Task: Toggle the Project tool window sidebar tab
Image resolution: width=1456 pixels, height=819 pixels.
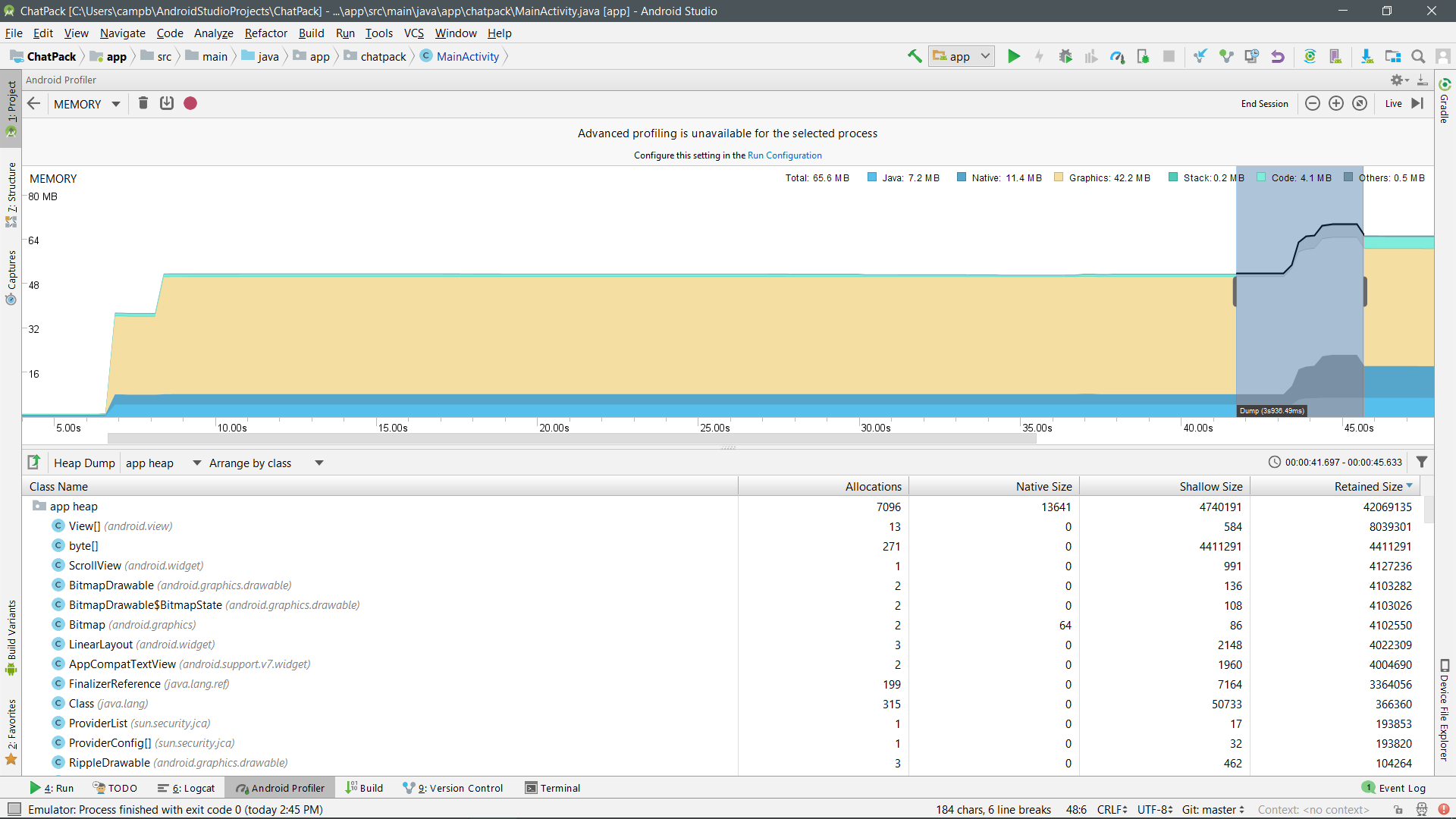Action: (x=11, y=102)
